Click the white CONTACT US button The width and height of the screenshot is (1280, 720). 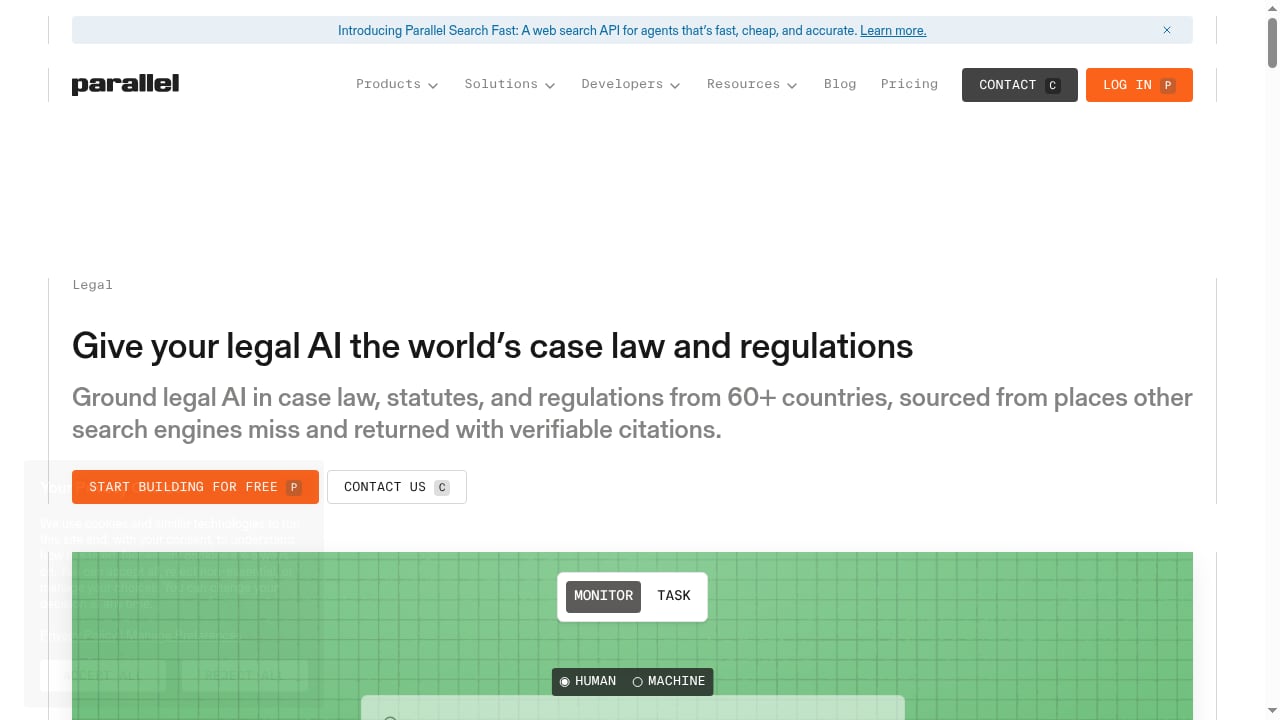397,487
